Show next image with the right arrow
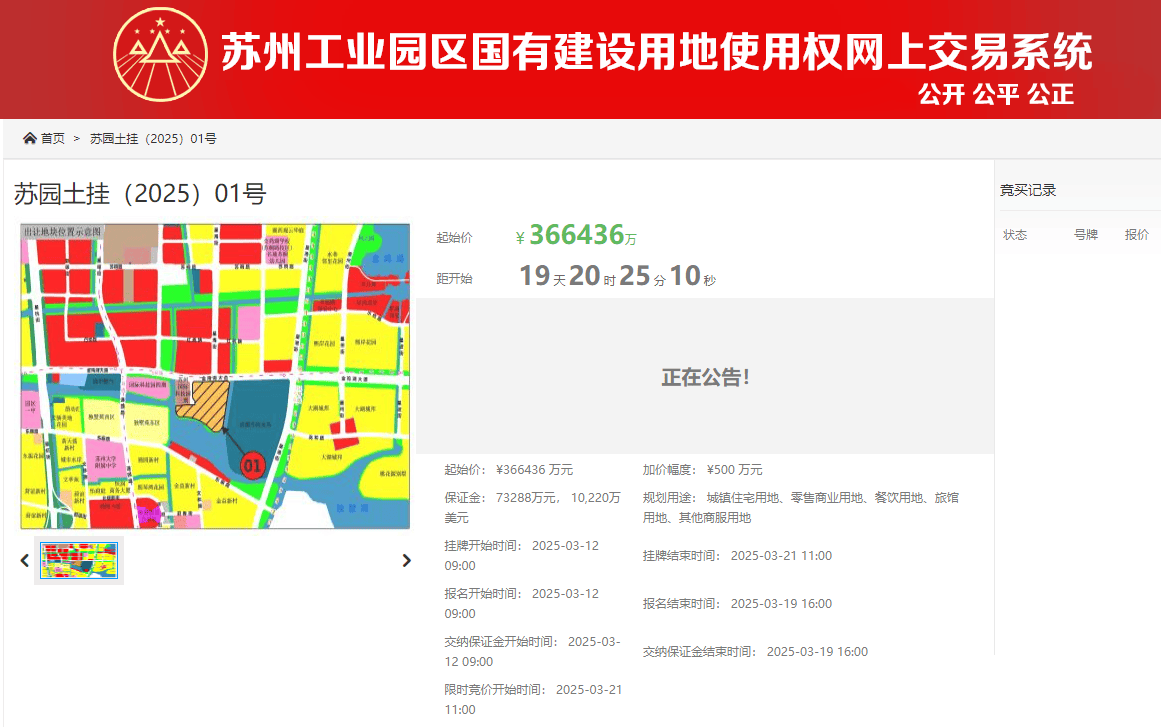 [x=406, y=561]
